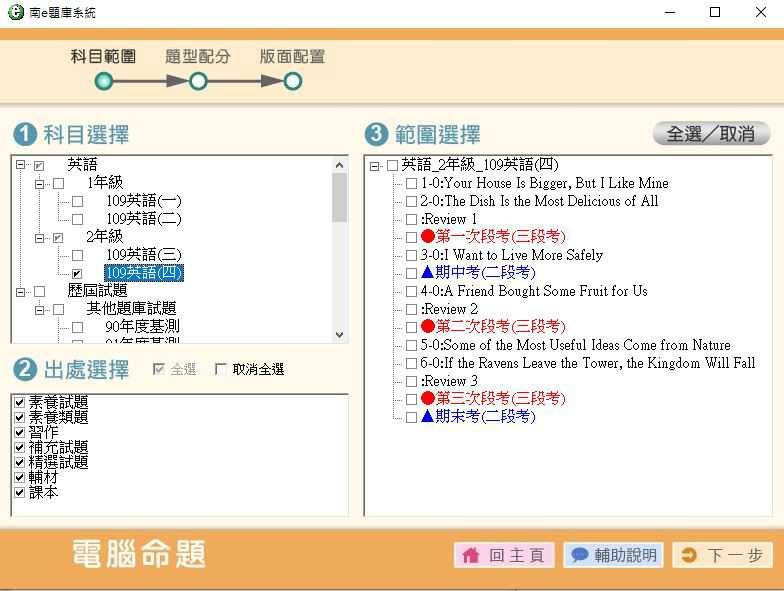Select the :Review 3 row

pos(449,381)
